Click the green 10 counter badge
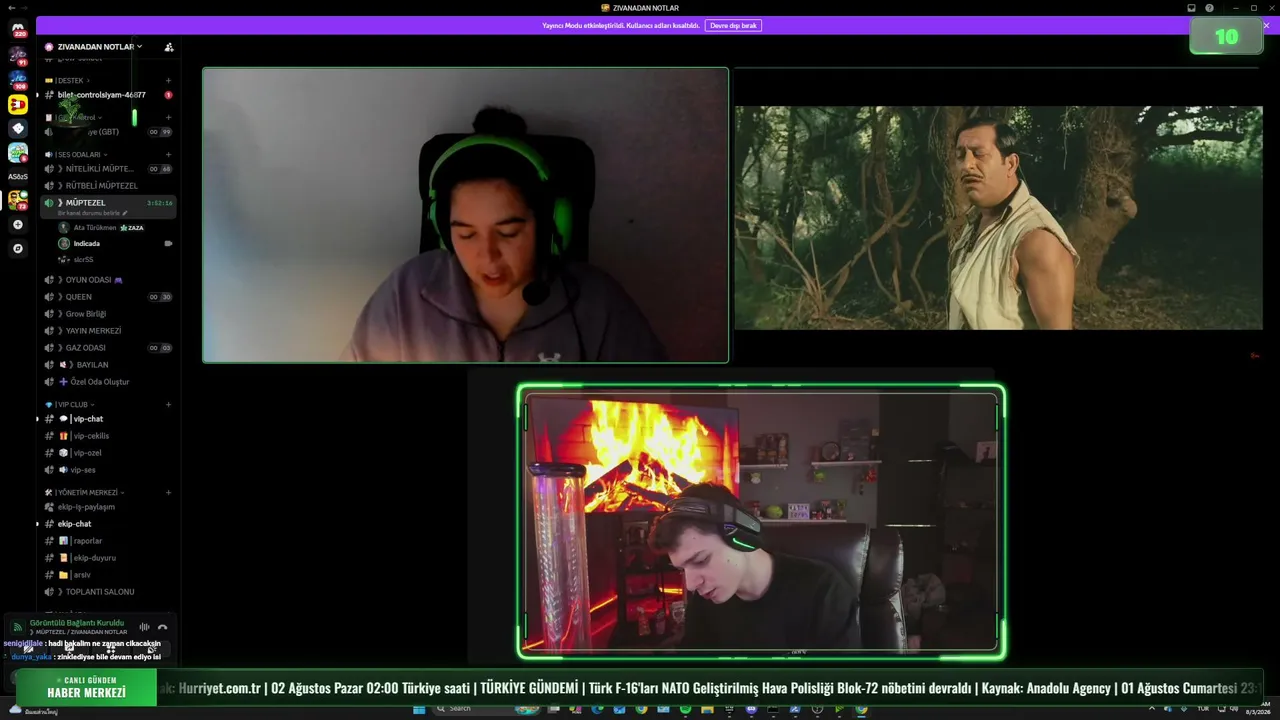 pyautogui.click(x=1226, y=37)
